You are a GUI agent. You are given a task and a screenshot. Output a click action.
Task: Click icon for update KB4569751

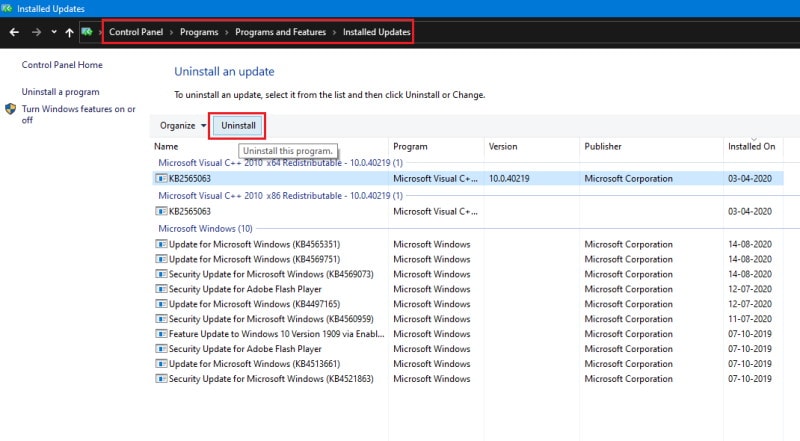coord(161,259)
